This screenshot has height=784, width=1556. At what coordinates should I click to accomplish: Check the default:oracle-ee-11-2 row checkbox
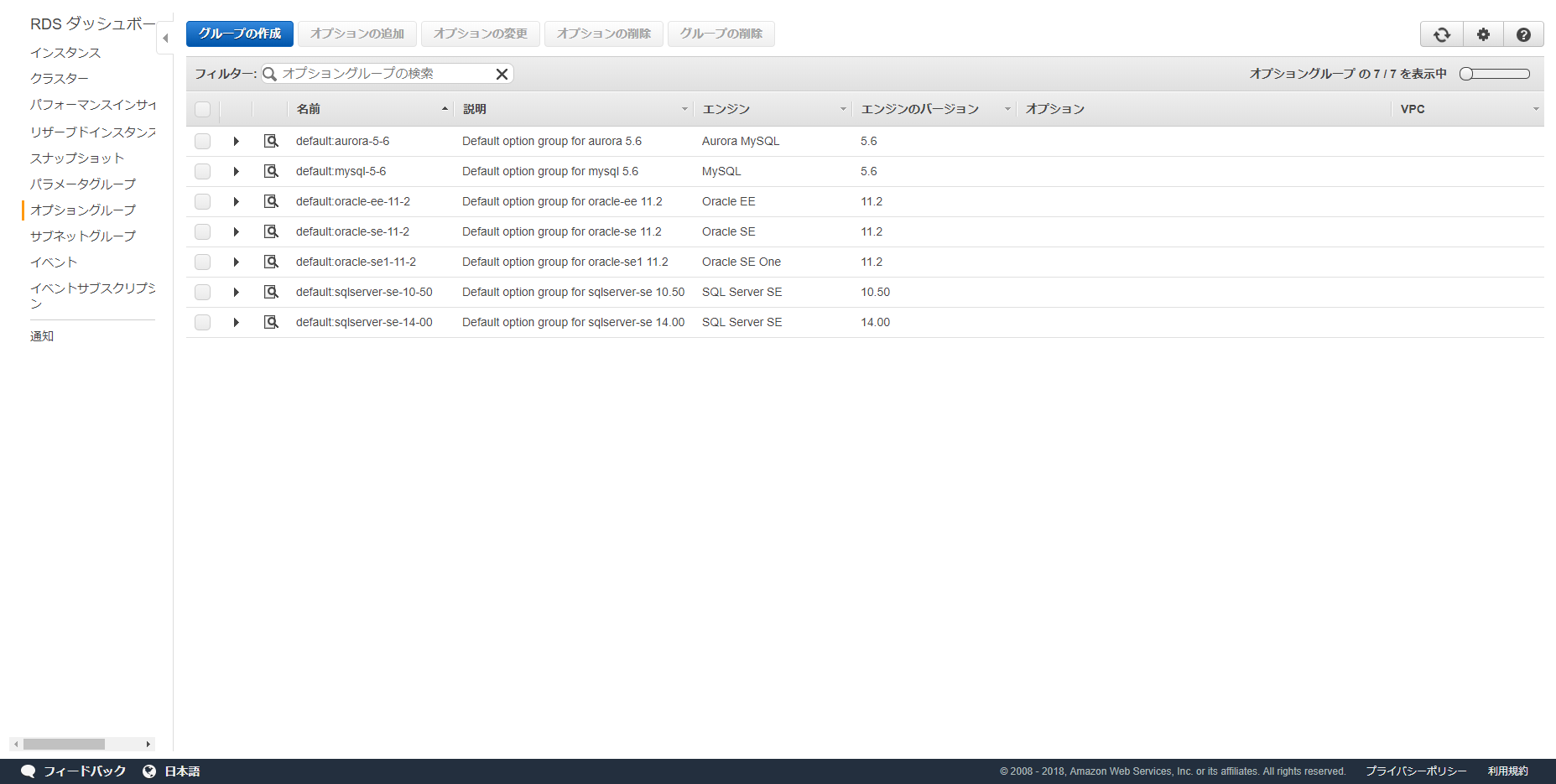202,201
